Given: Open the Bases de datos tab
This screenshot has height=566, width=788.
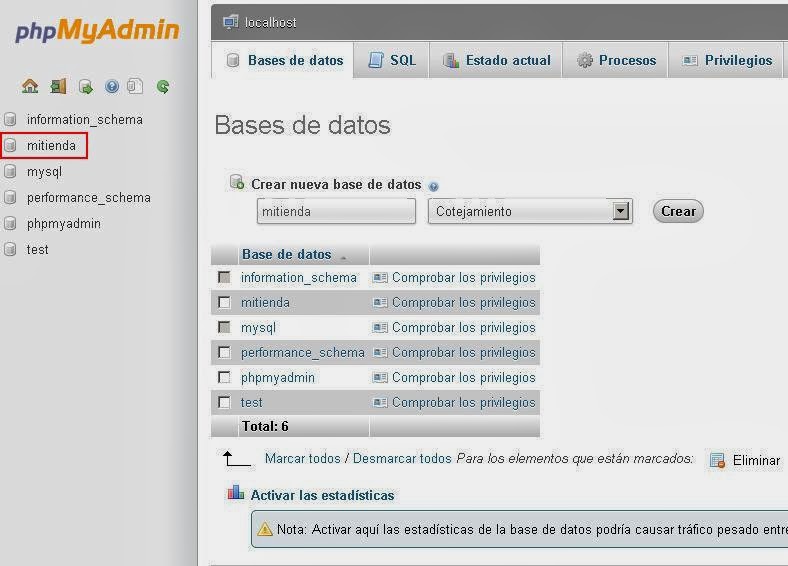Looking at the screenshot, I should coord(284,60).
